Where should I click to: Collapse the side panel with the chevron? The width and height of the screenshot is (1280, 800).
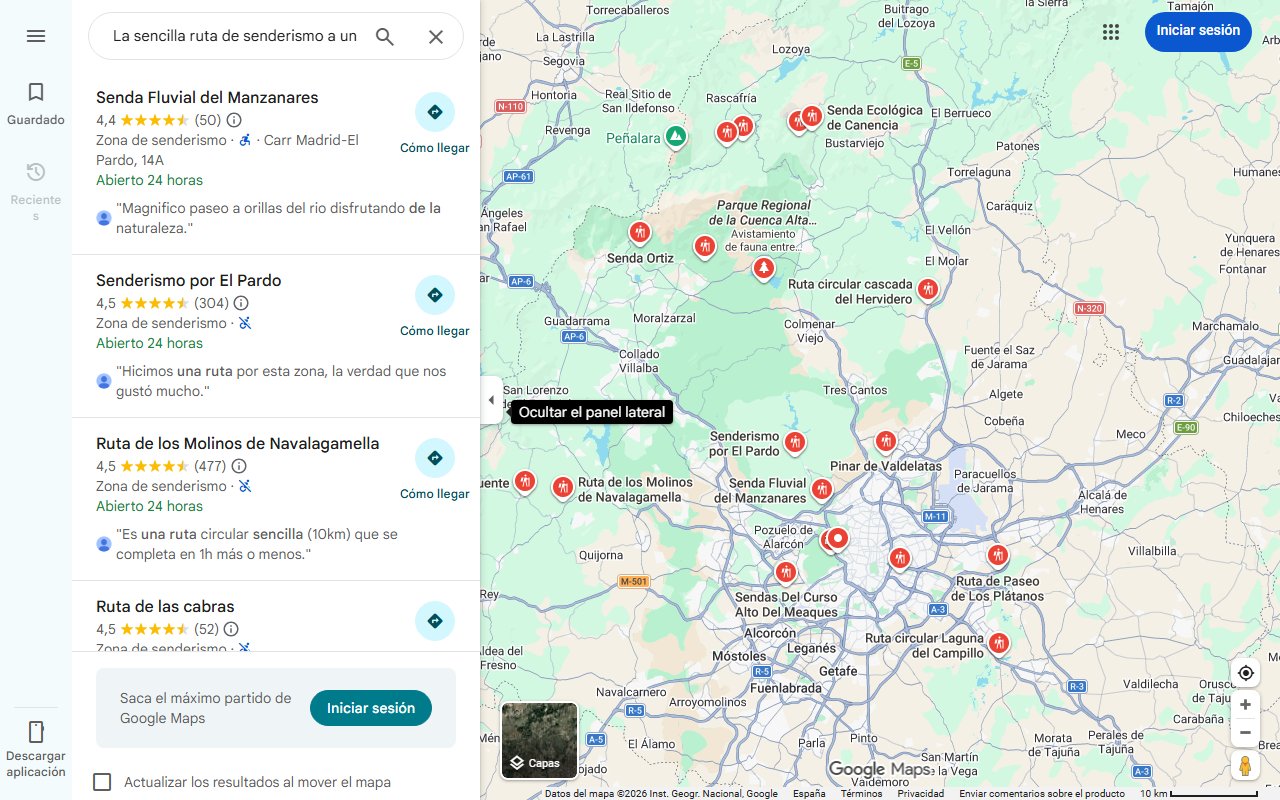tap(491, 399)
